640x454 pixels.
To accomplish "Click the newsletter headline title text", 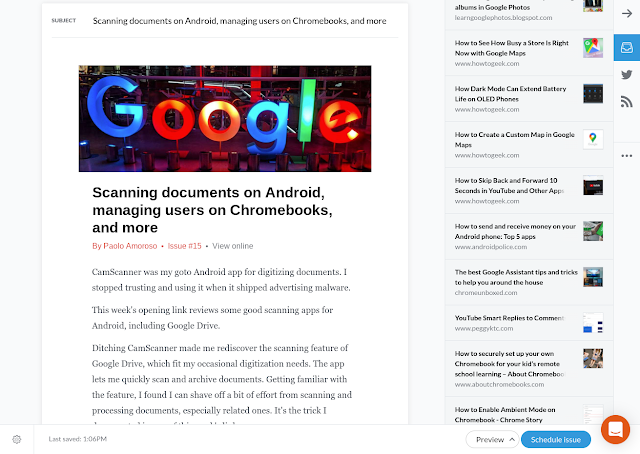I will tap(212, 210).
